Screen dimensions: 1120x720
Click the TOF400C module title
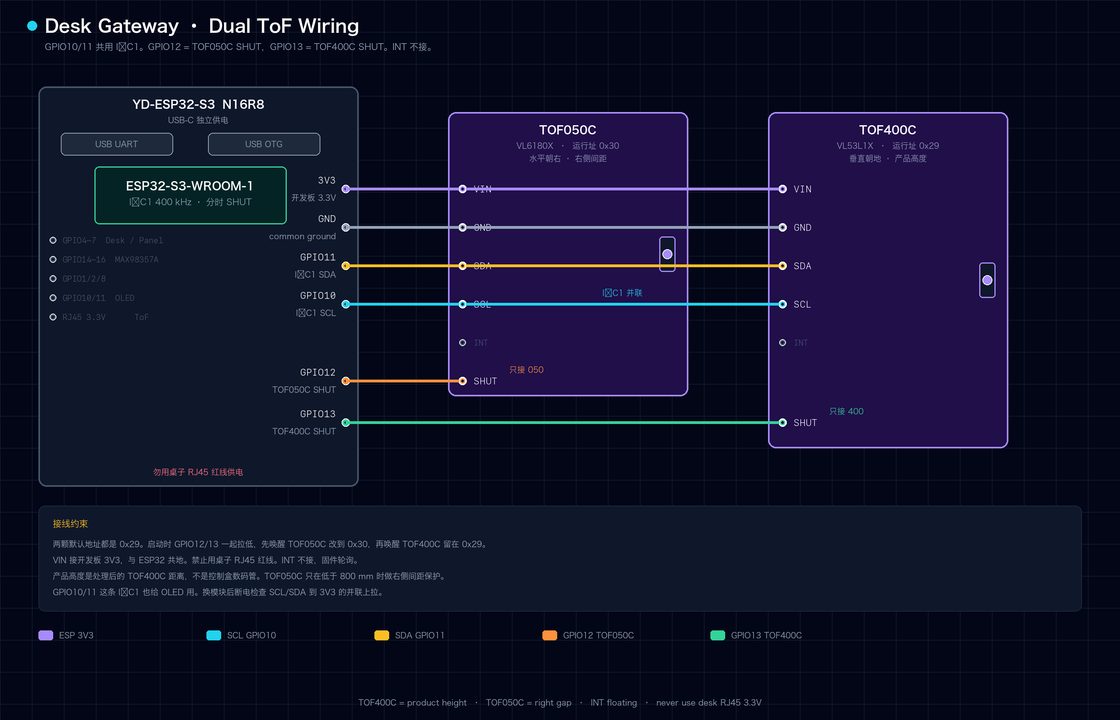[888, 130]
